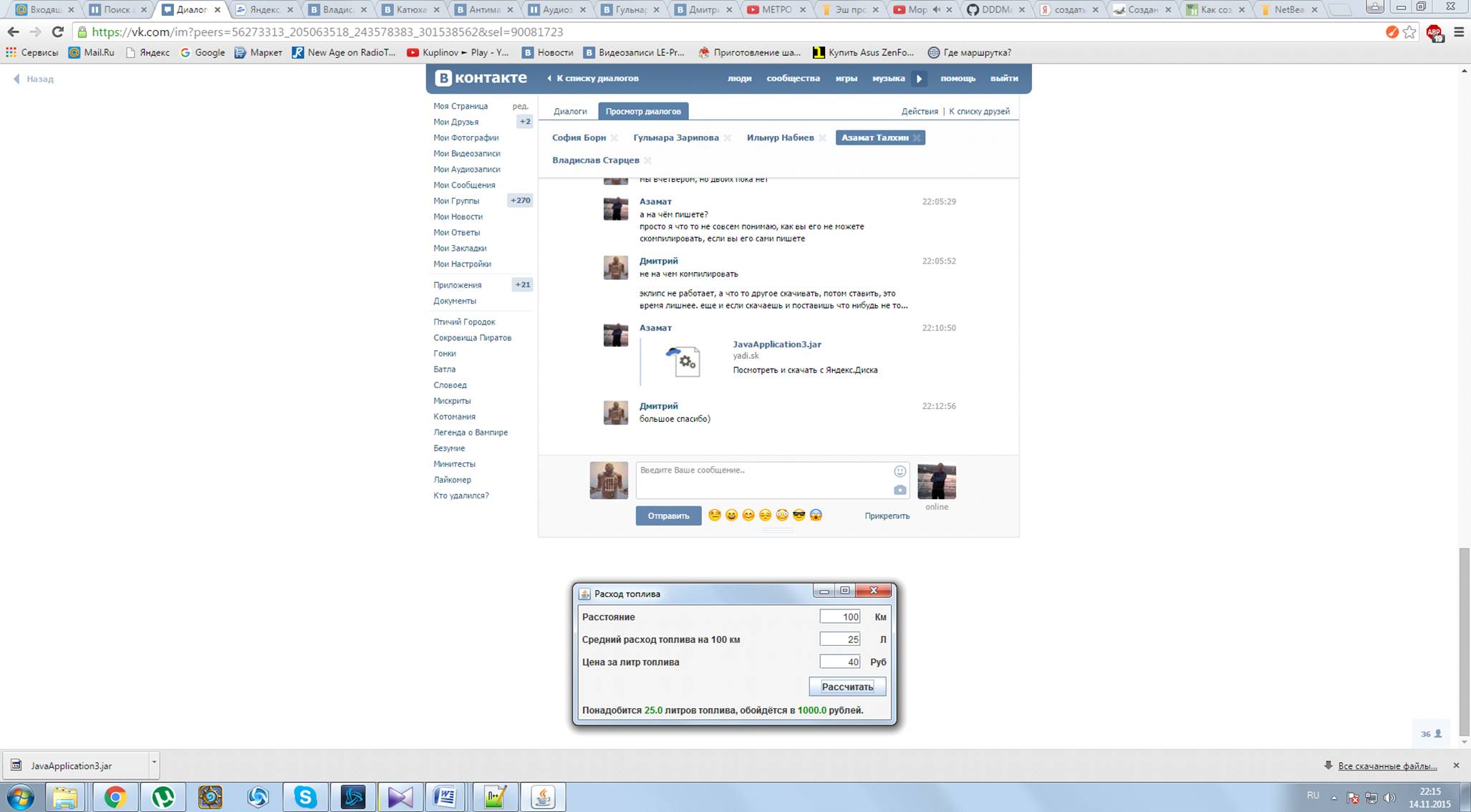Click the Chrome bookmark star icon
The width and height of the screenshot is (1471, 812).
click(1409, 32)
